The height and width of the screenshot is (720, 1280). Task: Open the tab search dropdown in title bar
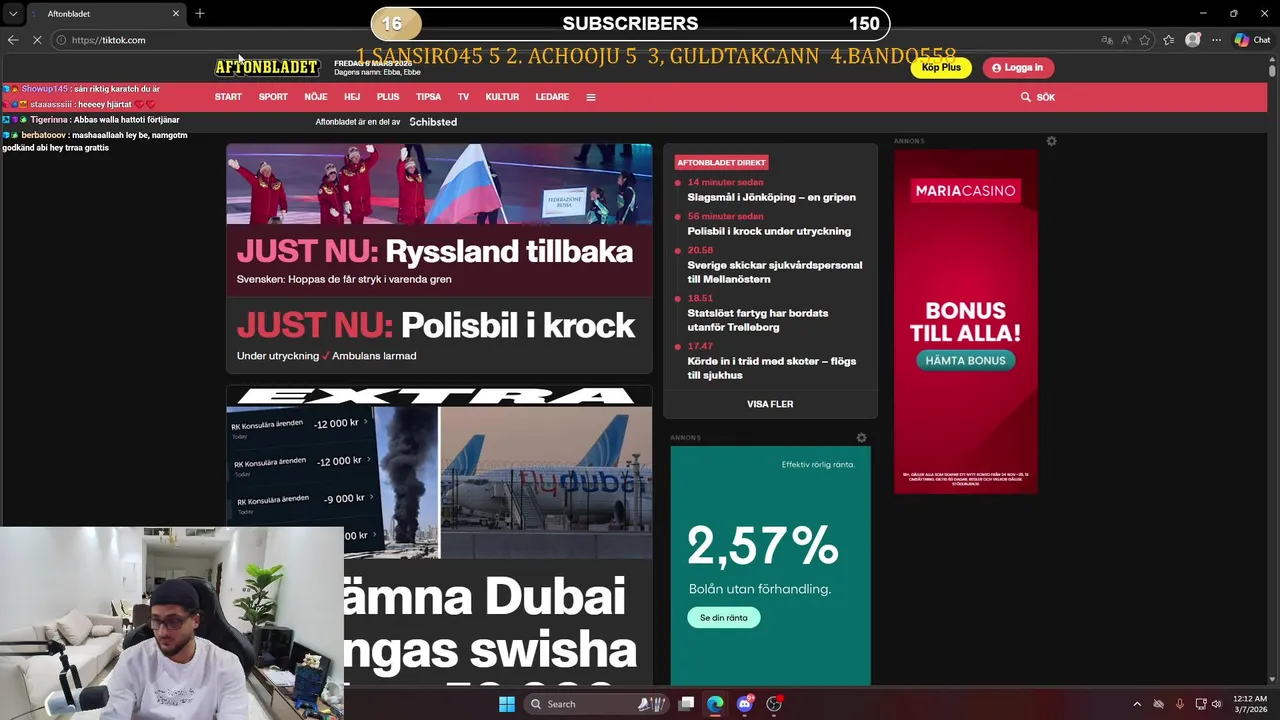pos(12,13)
